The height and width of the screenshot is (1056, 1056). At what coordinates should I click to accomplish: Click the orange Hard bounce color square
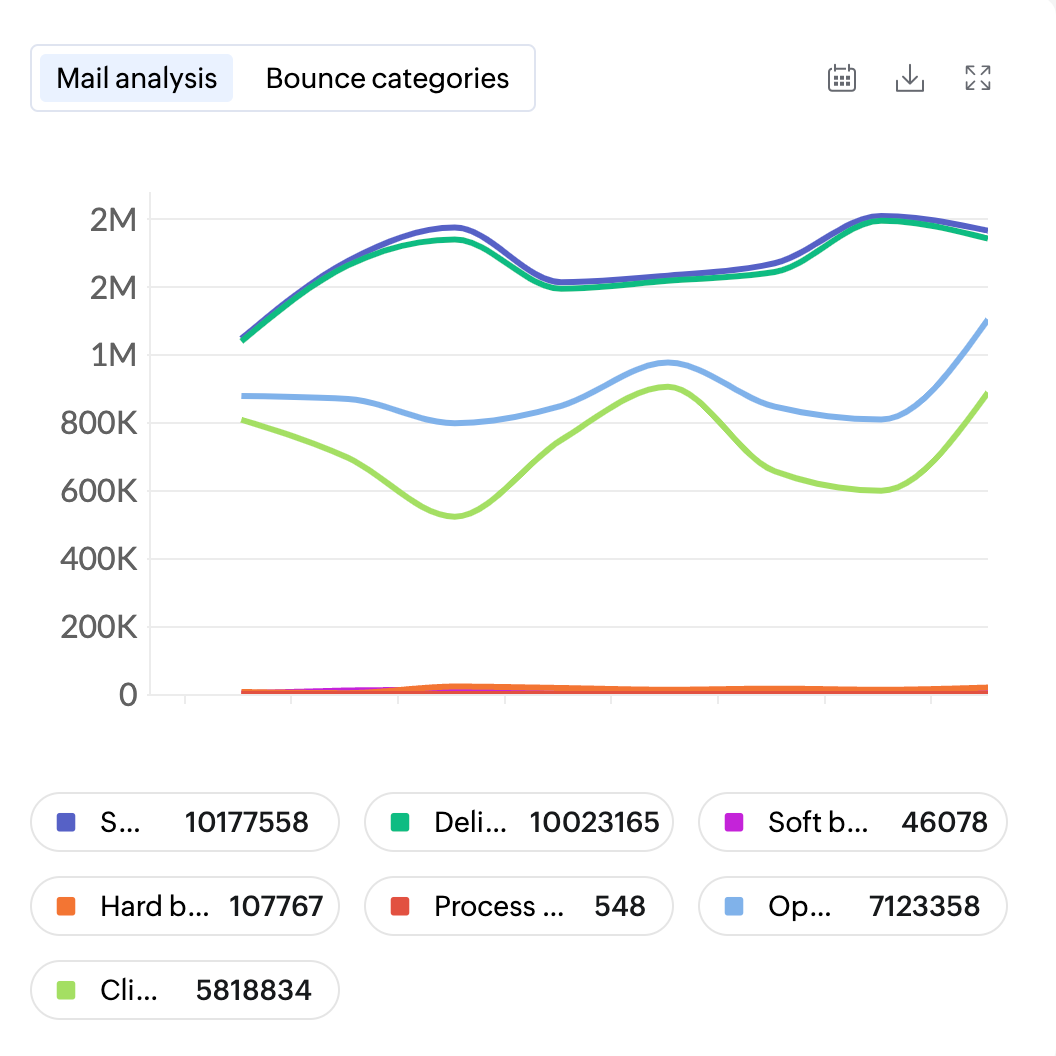[67, 906]
